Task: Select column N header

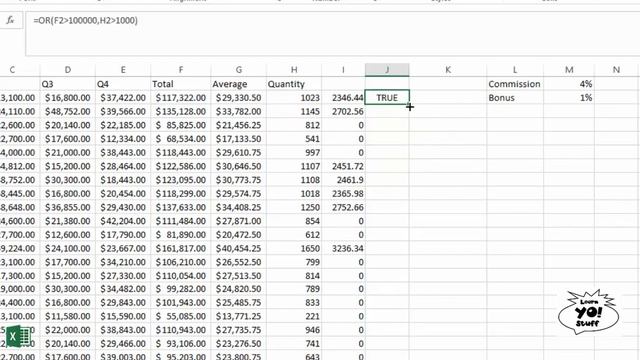Action: click(x=616, y=70)
